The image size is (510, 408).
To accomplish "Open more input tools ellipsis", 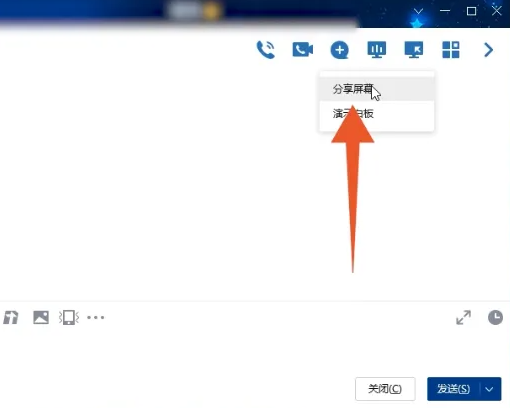I will 96,317.
